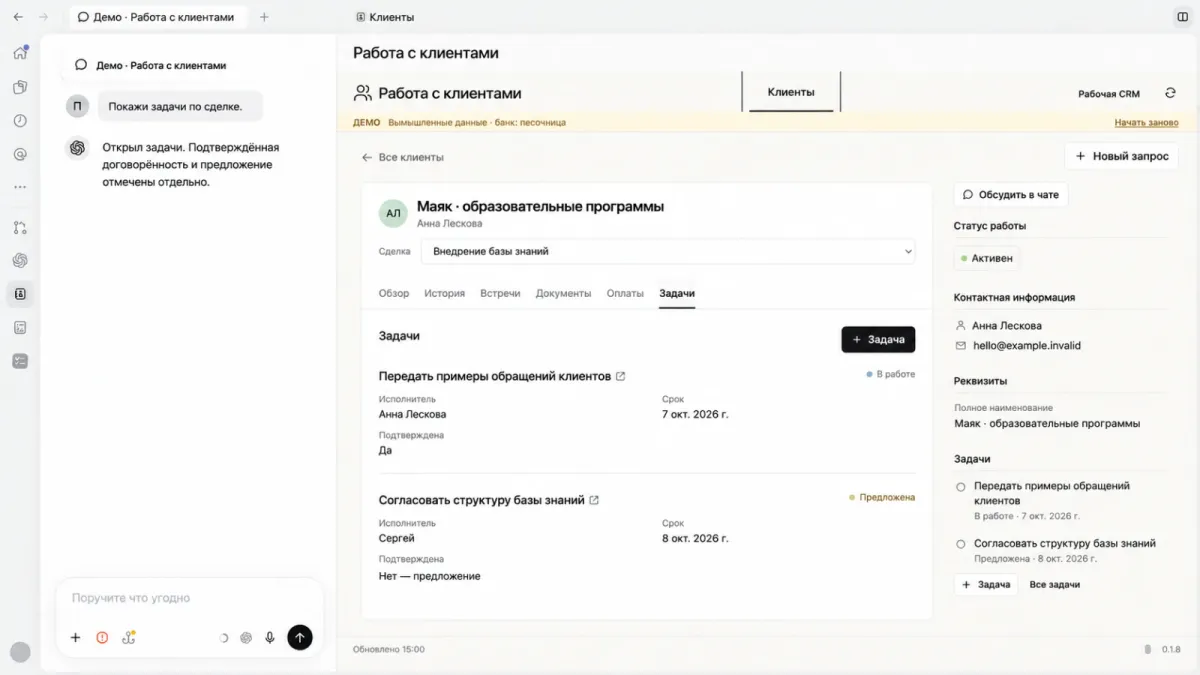Click the red exclamation alert icon in chat input
This screenshot has width=1200, height=675.
pyautogui.click(x=102, y=637)
